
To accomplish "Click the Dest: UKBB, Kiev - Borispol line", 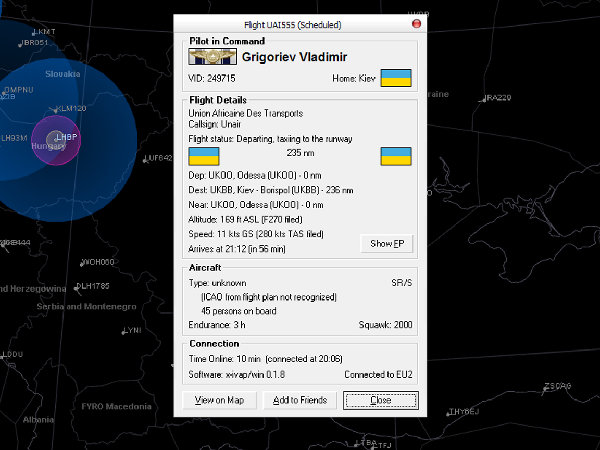I will click(271, 190).
